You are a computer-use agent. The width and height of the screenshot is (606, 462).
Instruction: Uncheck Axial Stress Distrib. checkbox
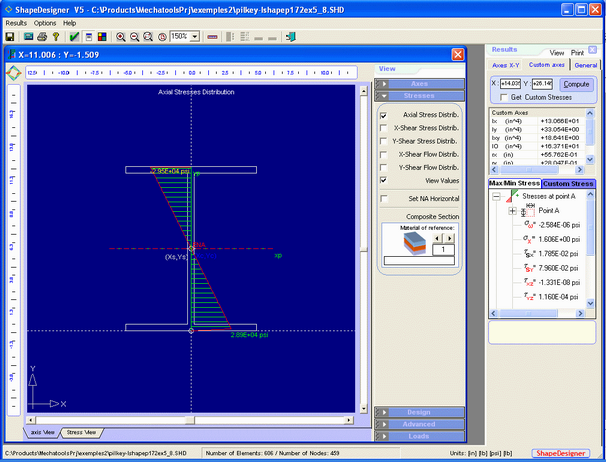tap(383, 115)
